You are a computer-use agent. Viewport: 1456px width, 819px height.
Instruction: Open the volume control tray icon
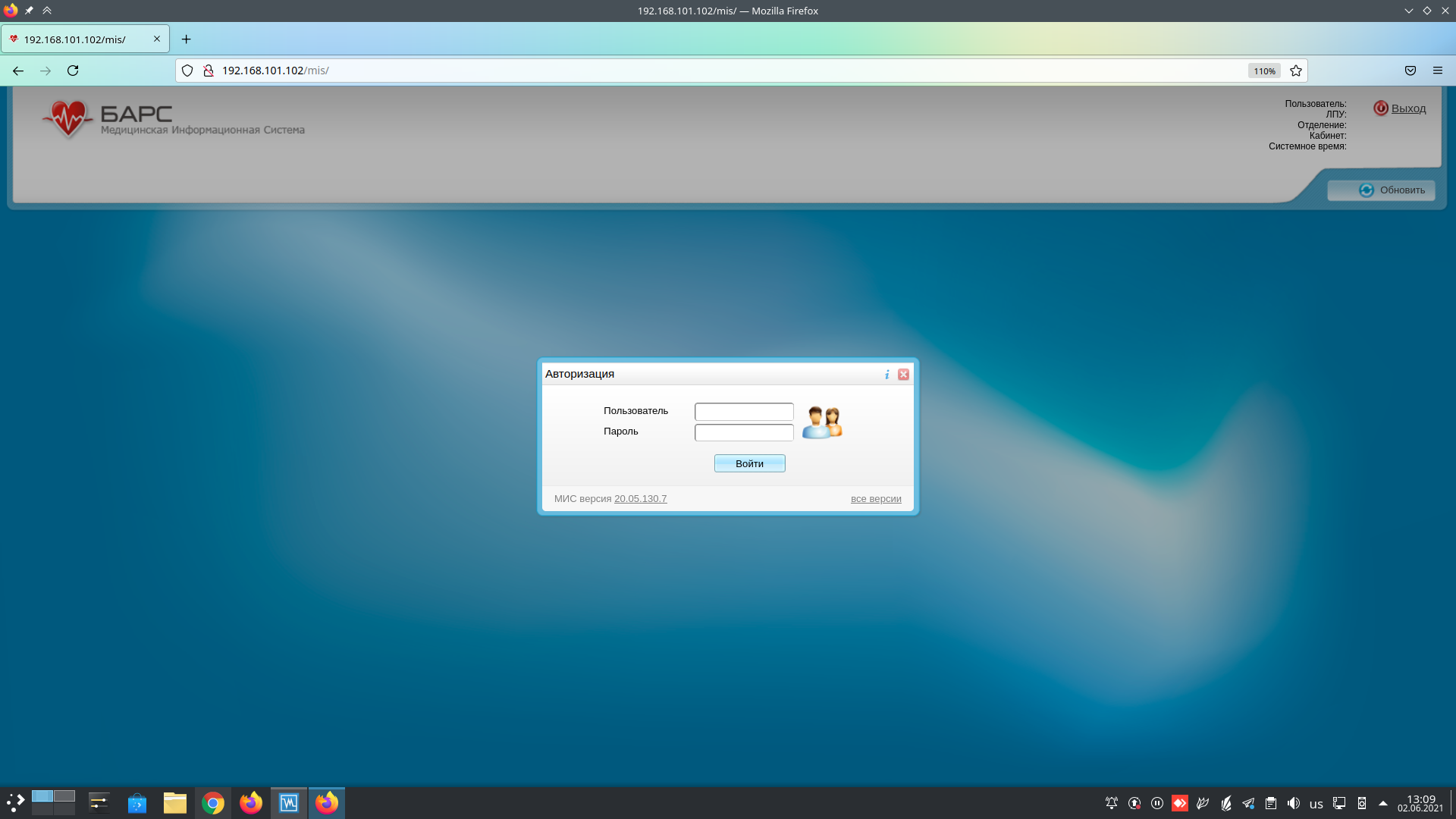click(x=1294, y=803)
